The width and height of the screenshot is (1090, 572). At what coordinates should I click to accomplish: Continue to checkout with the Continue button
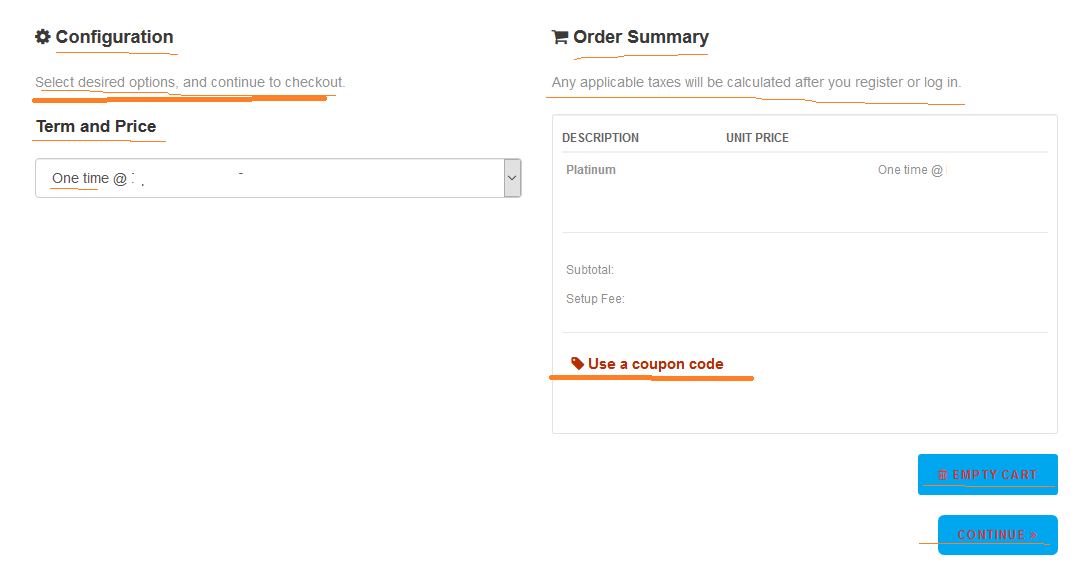998,534
